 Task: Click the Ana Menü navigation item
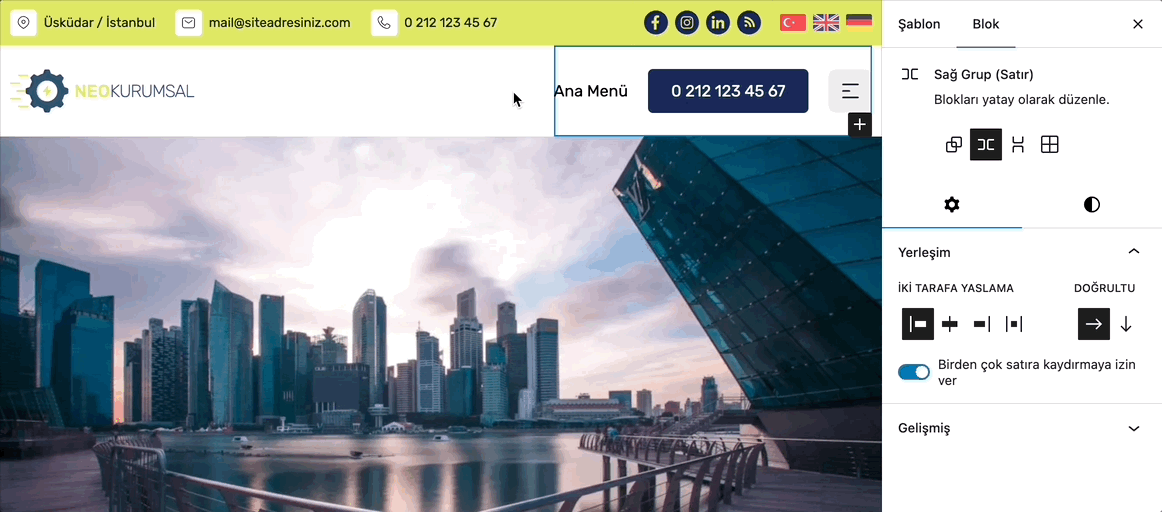pos(591,91)
